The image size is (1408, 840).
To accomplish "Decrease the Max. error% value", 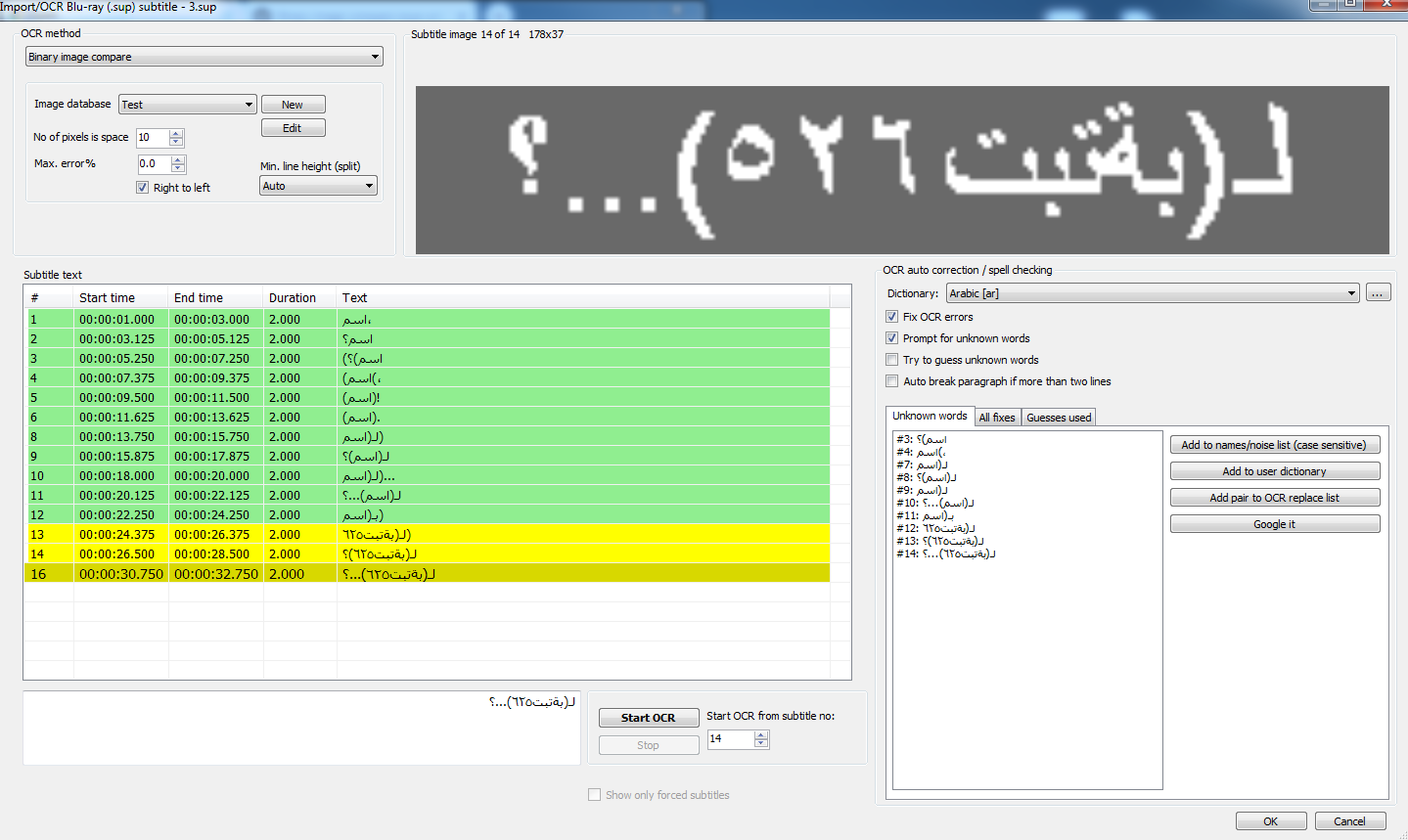I will click(178, 169).
